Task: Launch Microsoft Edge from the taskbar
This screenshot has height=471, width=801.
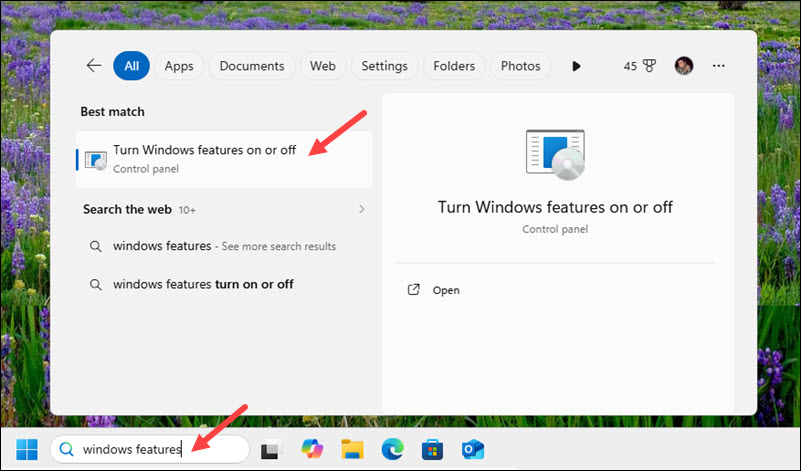Action: pyautogui.click(x=392, y=449)
